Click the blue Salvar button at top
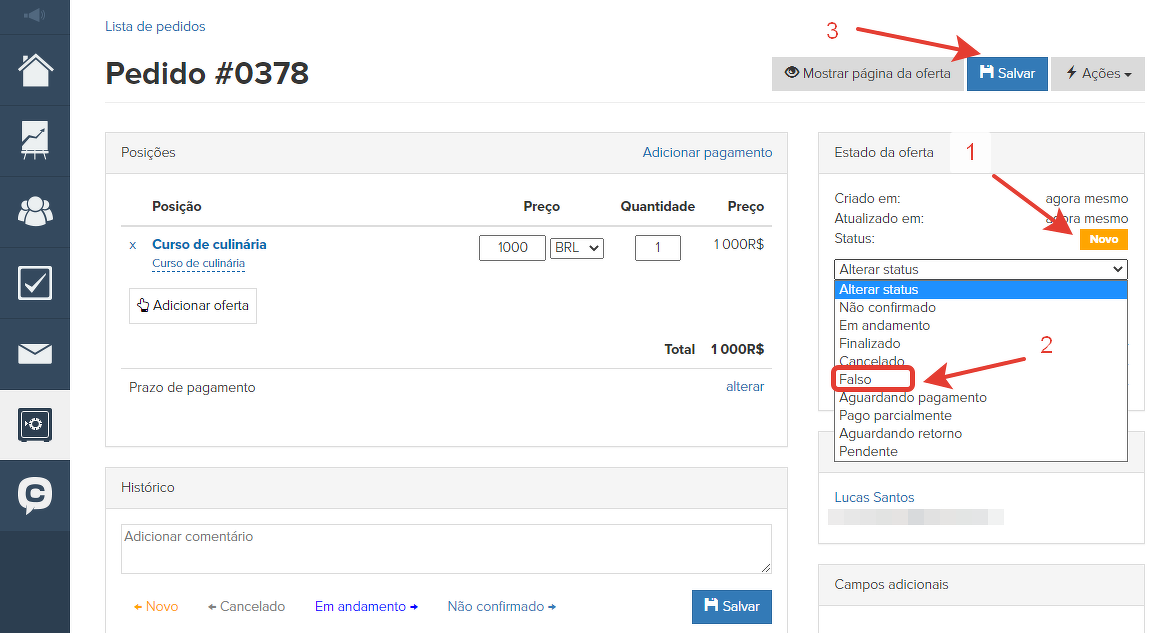The height and width of the screenshot is (633, 1176). click(1007, 74)
